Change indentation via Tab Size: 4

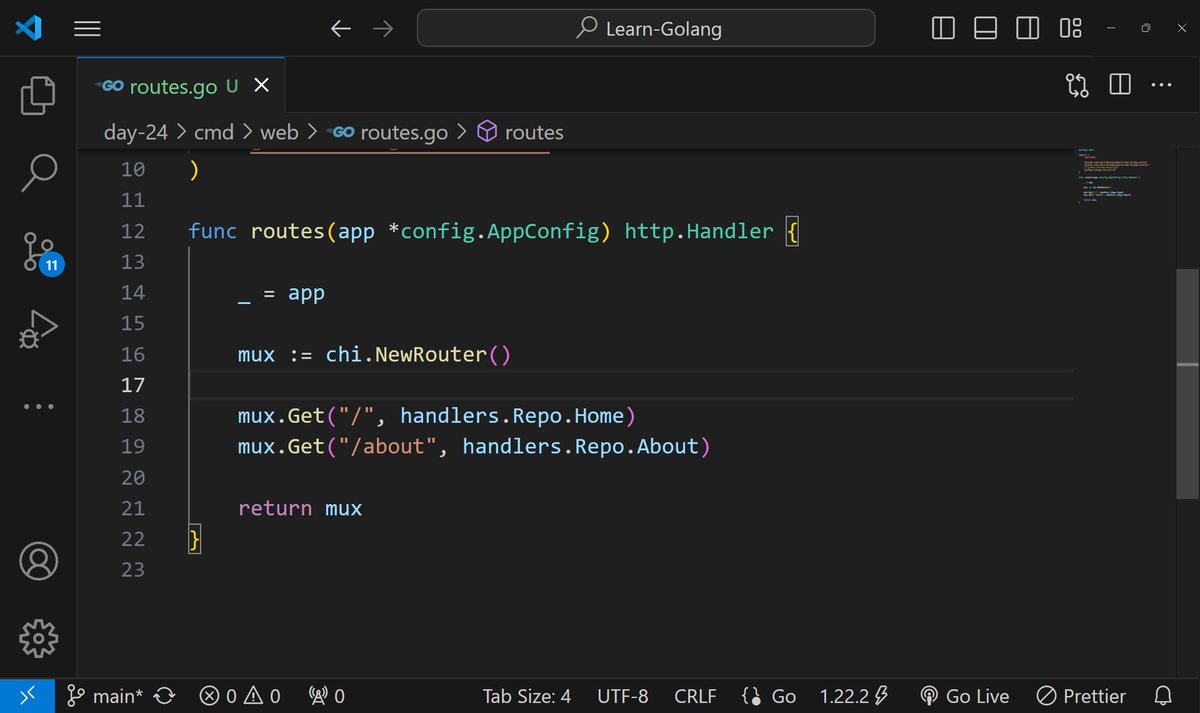[527, 696]
